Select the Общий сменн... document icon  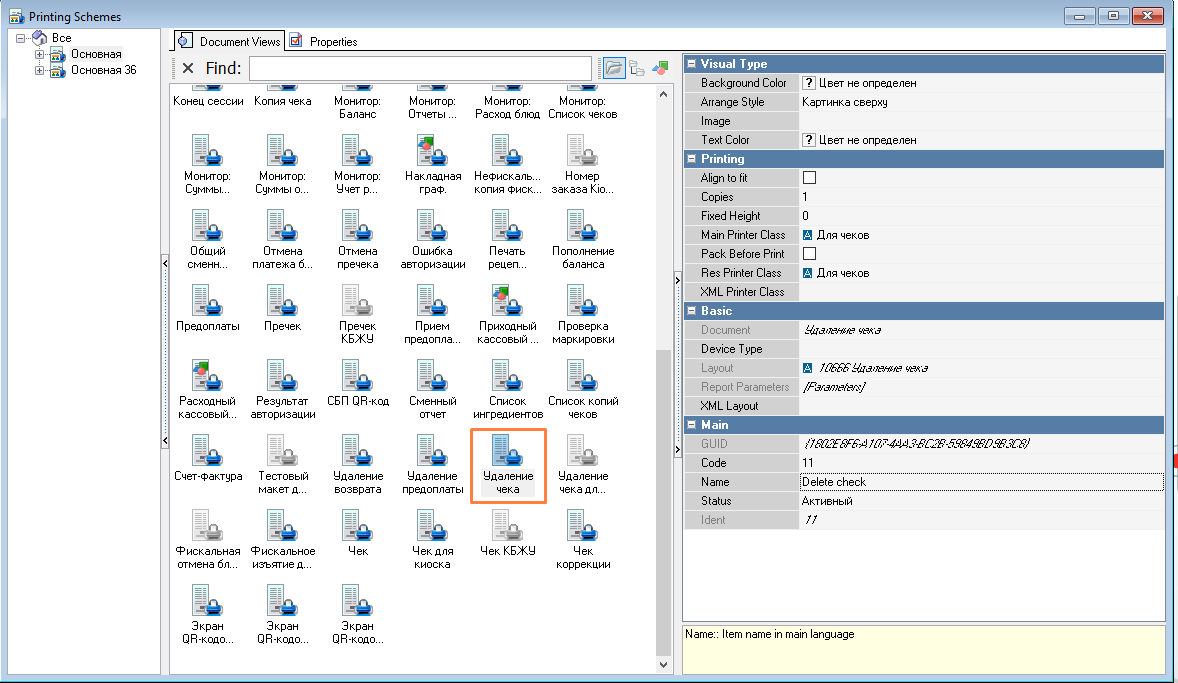(x=207, y=225)
